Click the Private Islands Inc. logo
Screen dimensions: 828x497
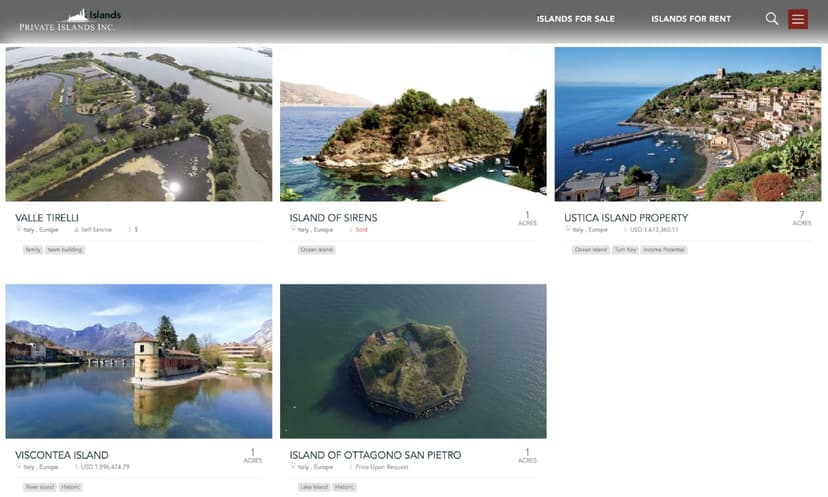point(70,20)
